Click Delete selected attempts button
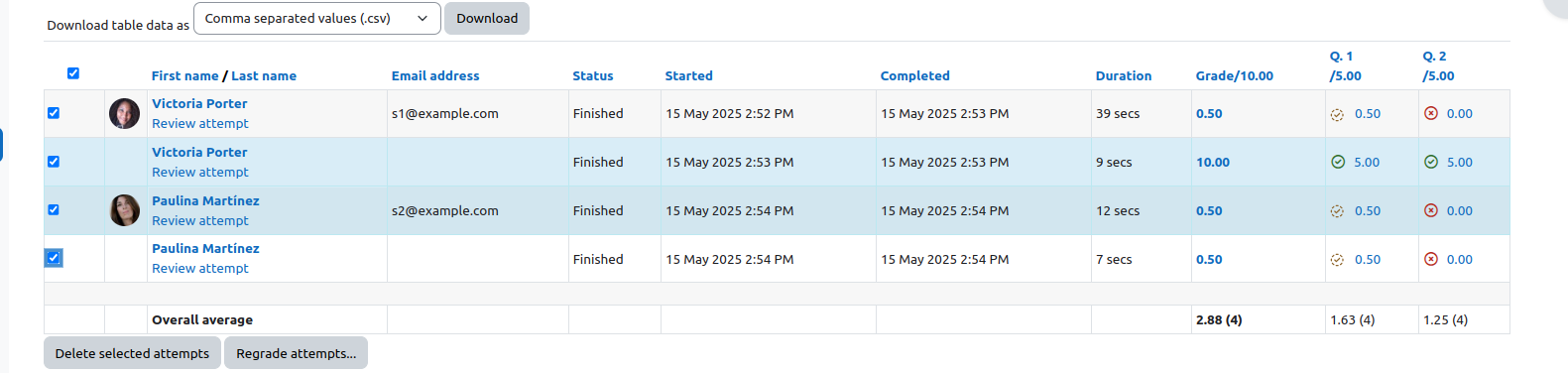1568x373 pixels. pyautogui.click(x=132, y=353)
